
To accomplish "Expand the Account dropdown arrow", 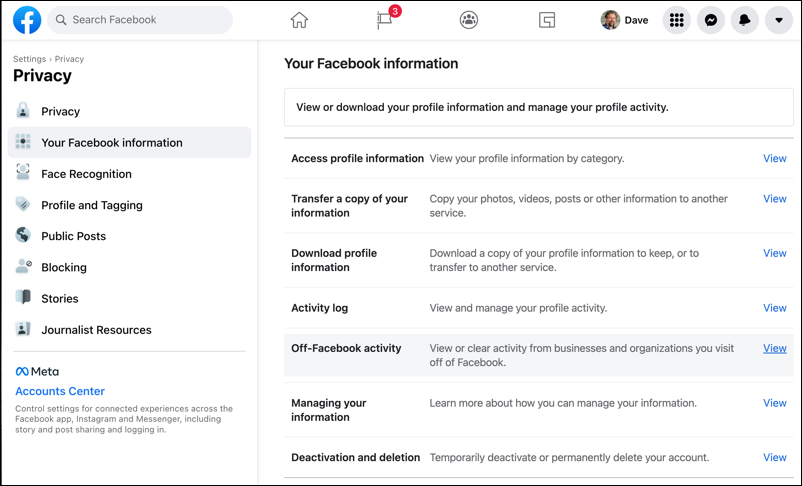I will (778, 20).
